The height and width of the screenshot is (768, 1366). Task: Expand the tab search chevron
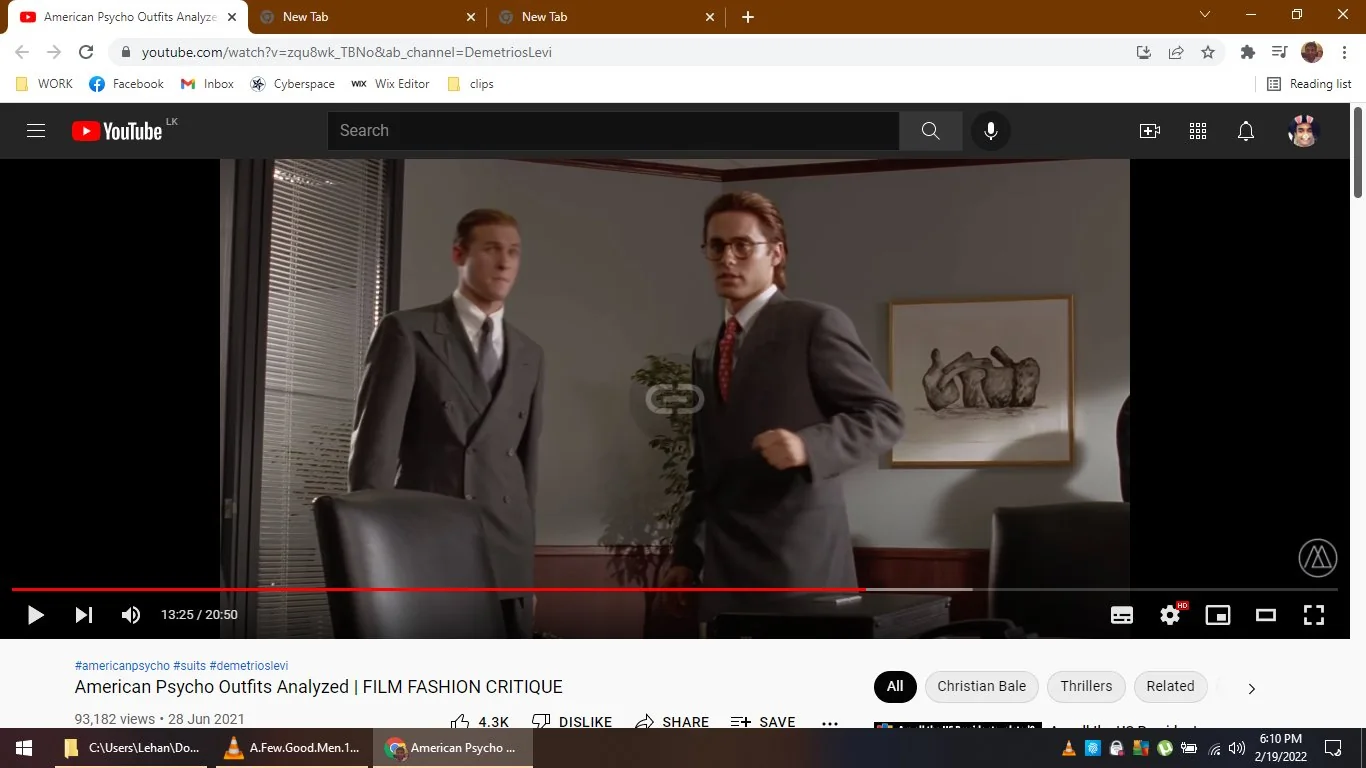click(1205, 15)
